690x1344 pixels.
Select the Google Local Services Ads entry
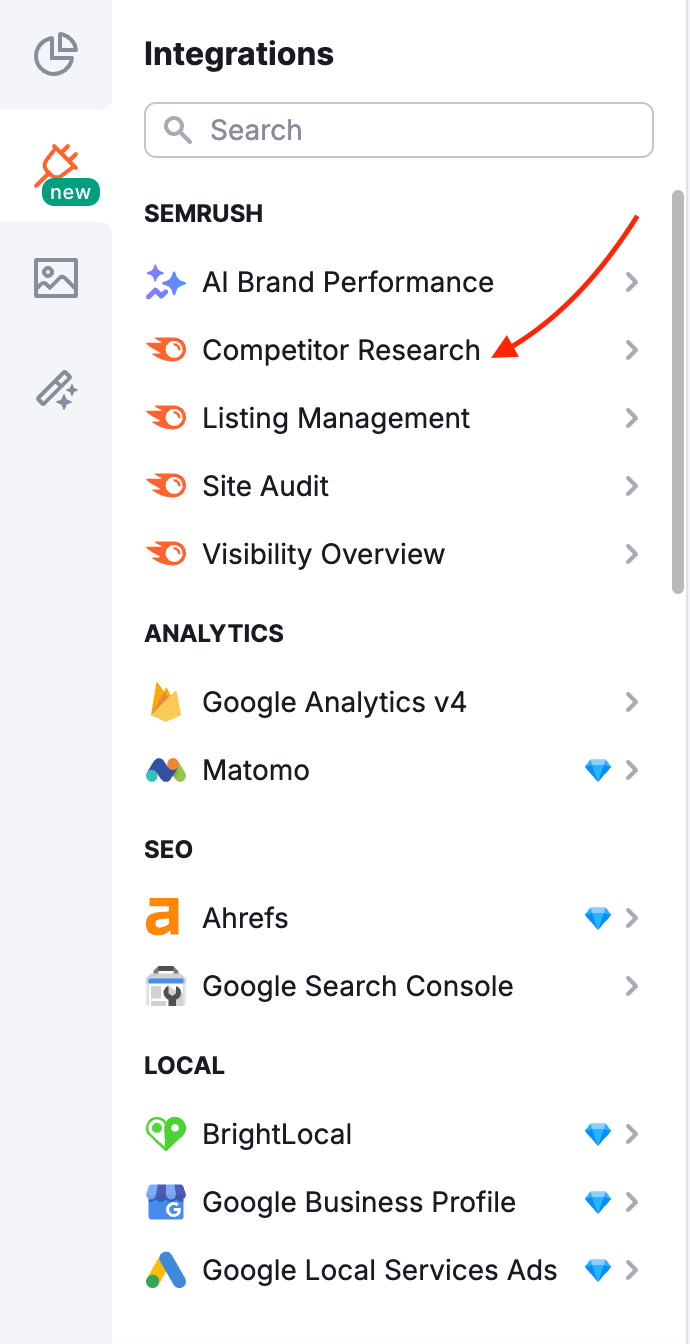379,1270
